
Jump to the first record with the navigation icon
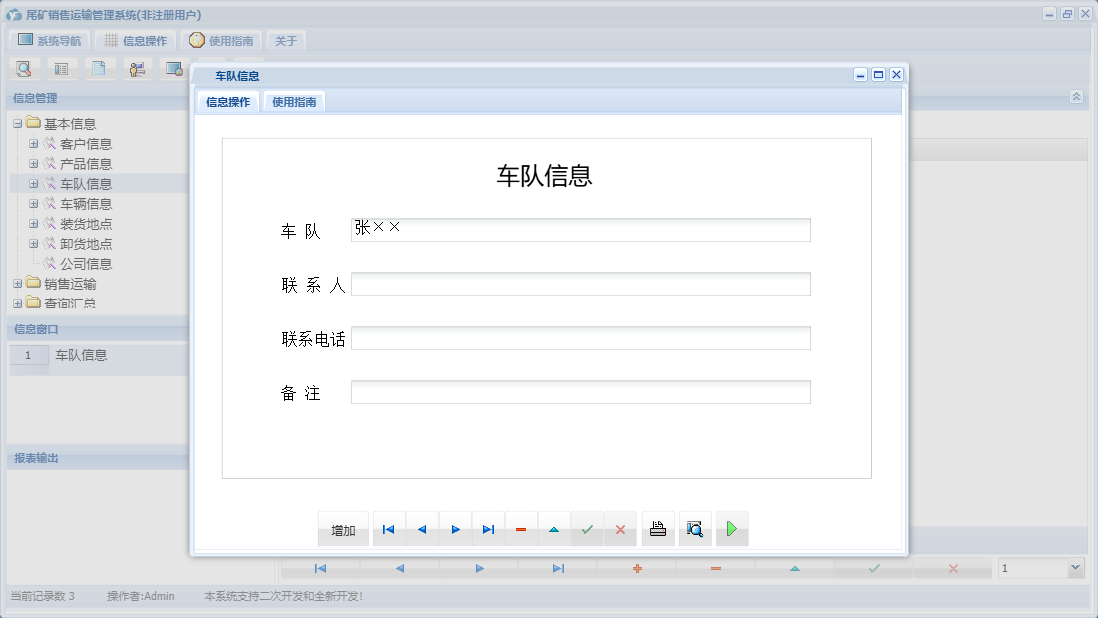pos(388,528)
